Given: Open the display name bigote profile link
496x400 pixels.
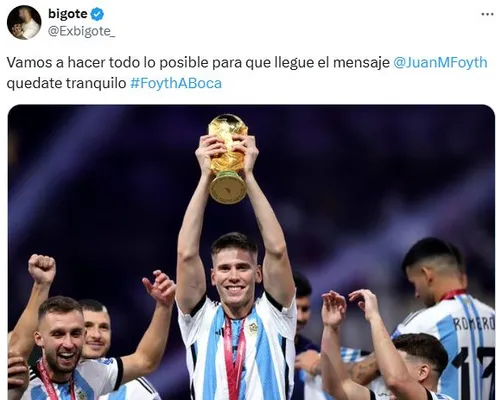Looking at the screenshot, I should [68, 14].
